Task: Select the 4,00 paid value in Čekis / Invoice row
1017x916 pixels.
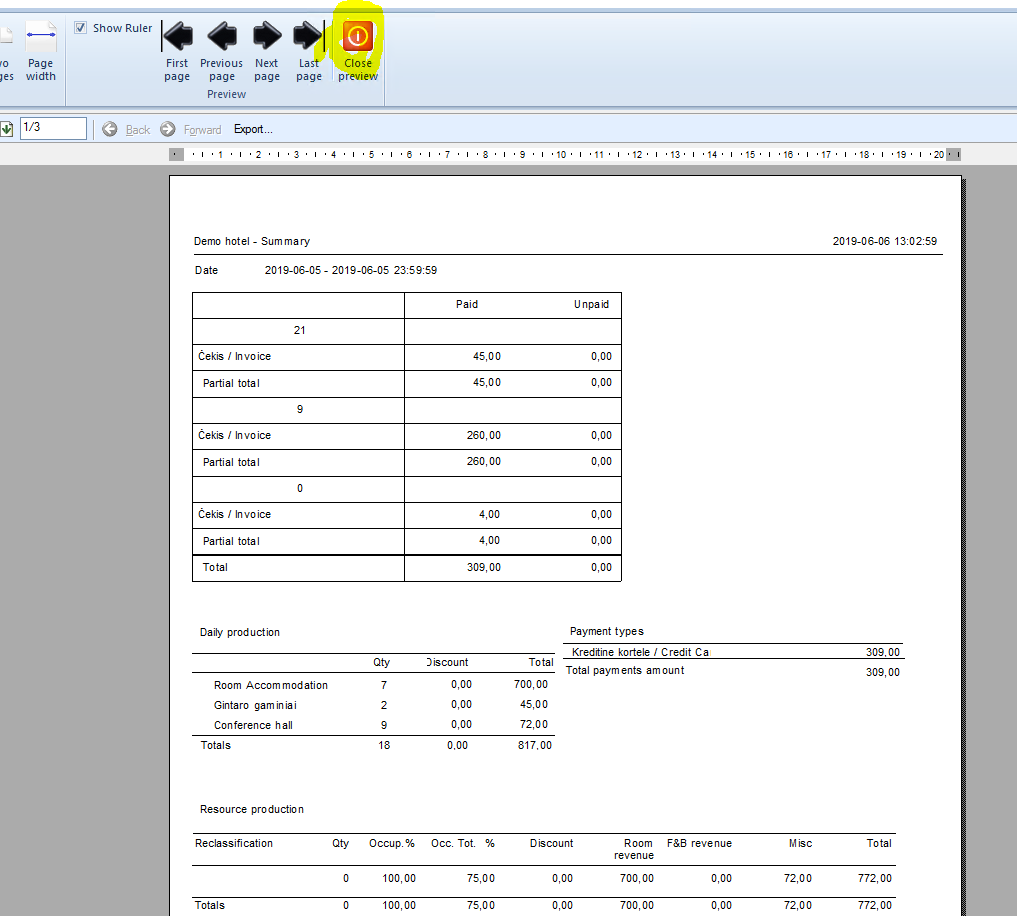Action: [x=490, y=514]
